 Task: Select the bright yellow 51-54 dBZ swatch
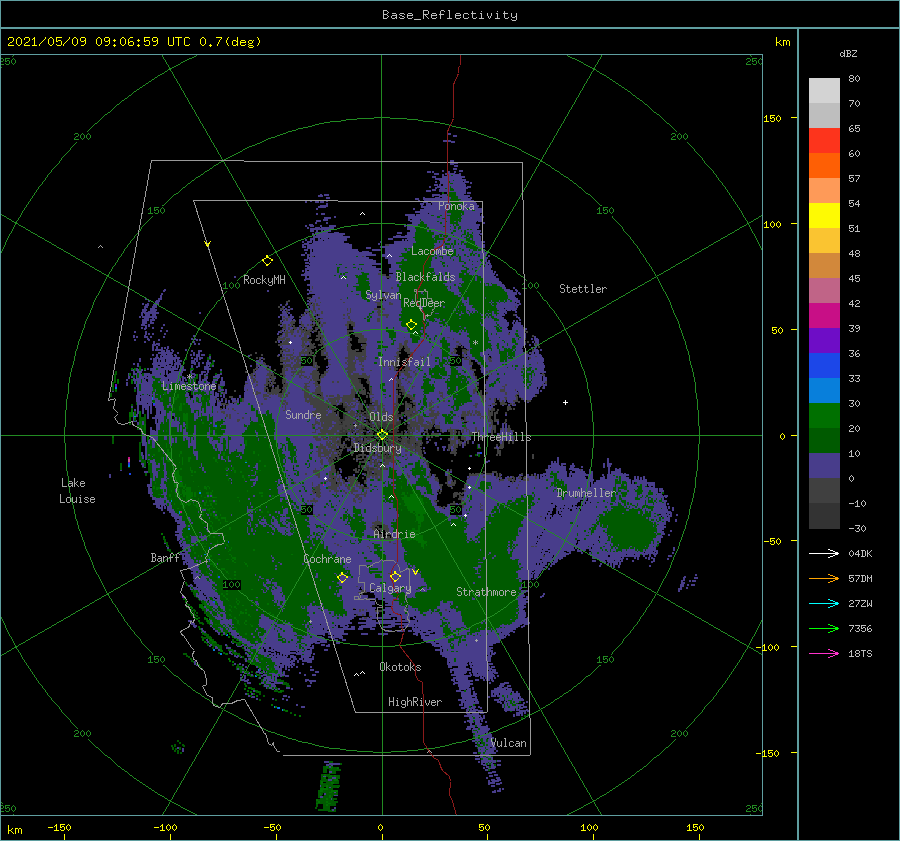824,216
